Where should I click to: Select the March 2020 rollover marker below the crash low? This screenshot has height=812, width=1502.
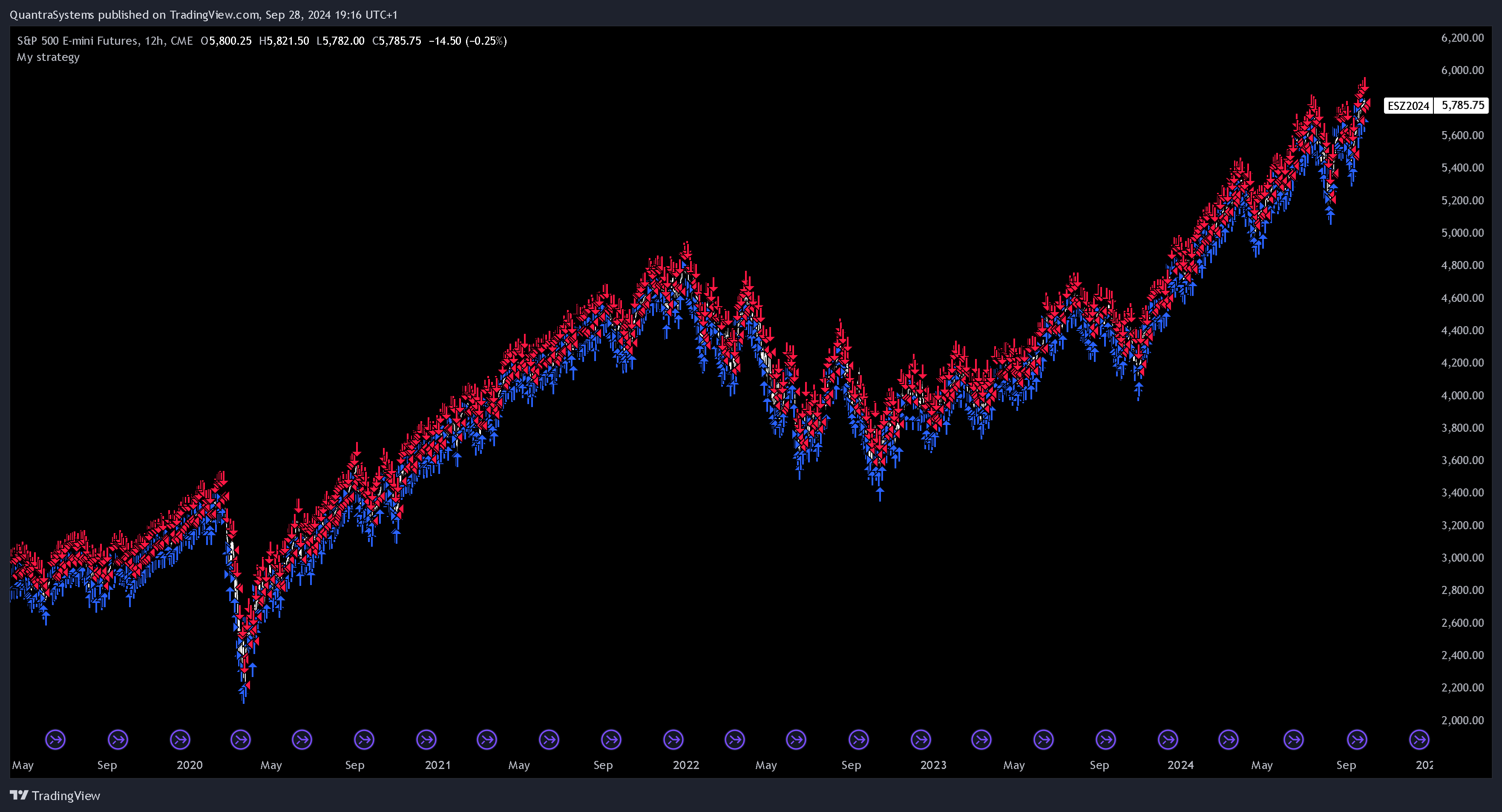click(241, 740)
